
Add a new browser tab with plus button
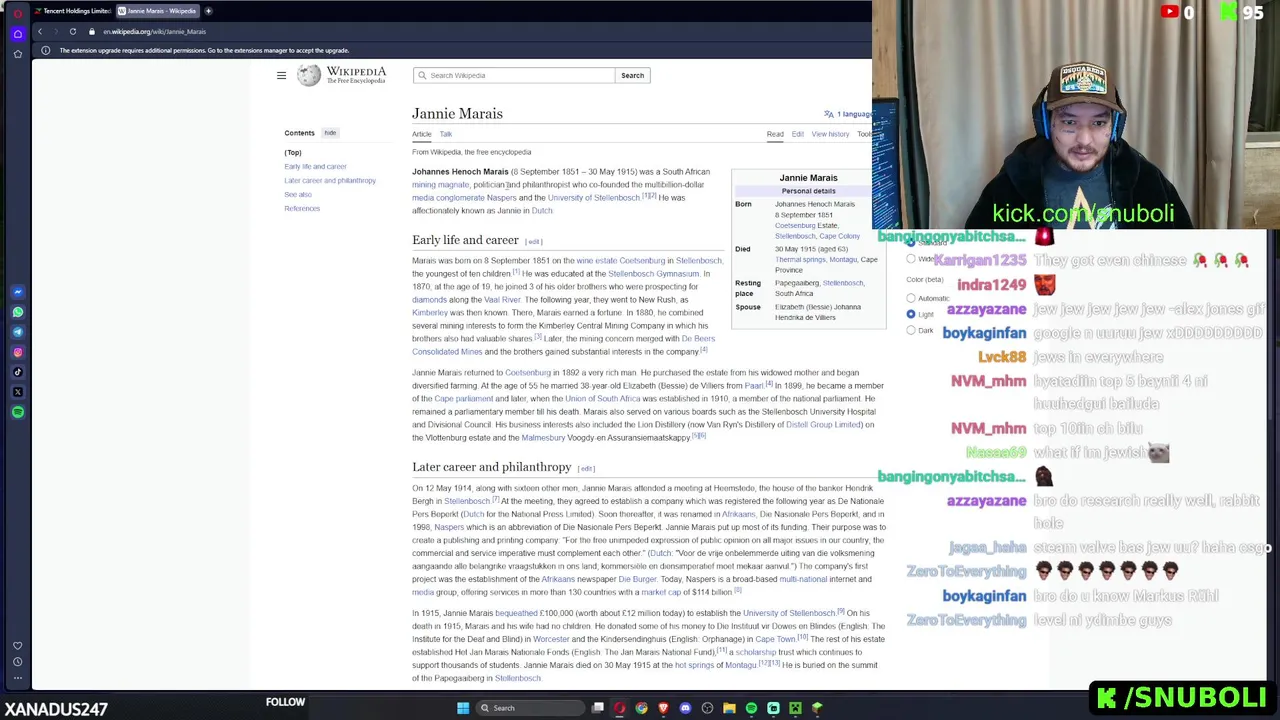208,11
